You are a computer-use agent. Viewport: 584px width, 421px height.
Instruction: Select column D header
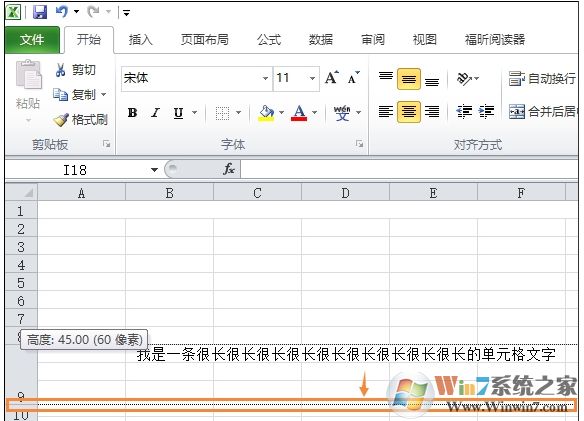point(345,193)
